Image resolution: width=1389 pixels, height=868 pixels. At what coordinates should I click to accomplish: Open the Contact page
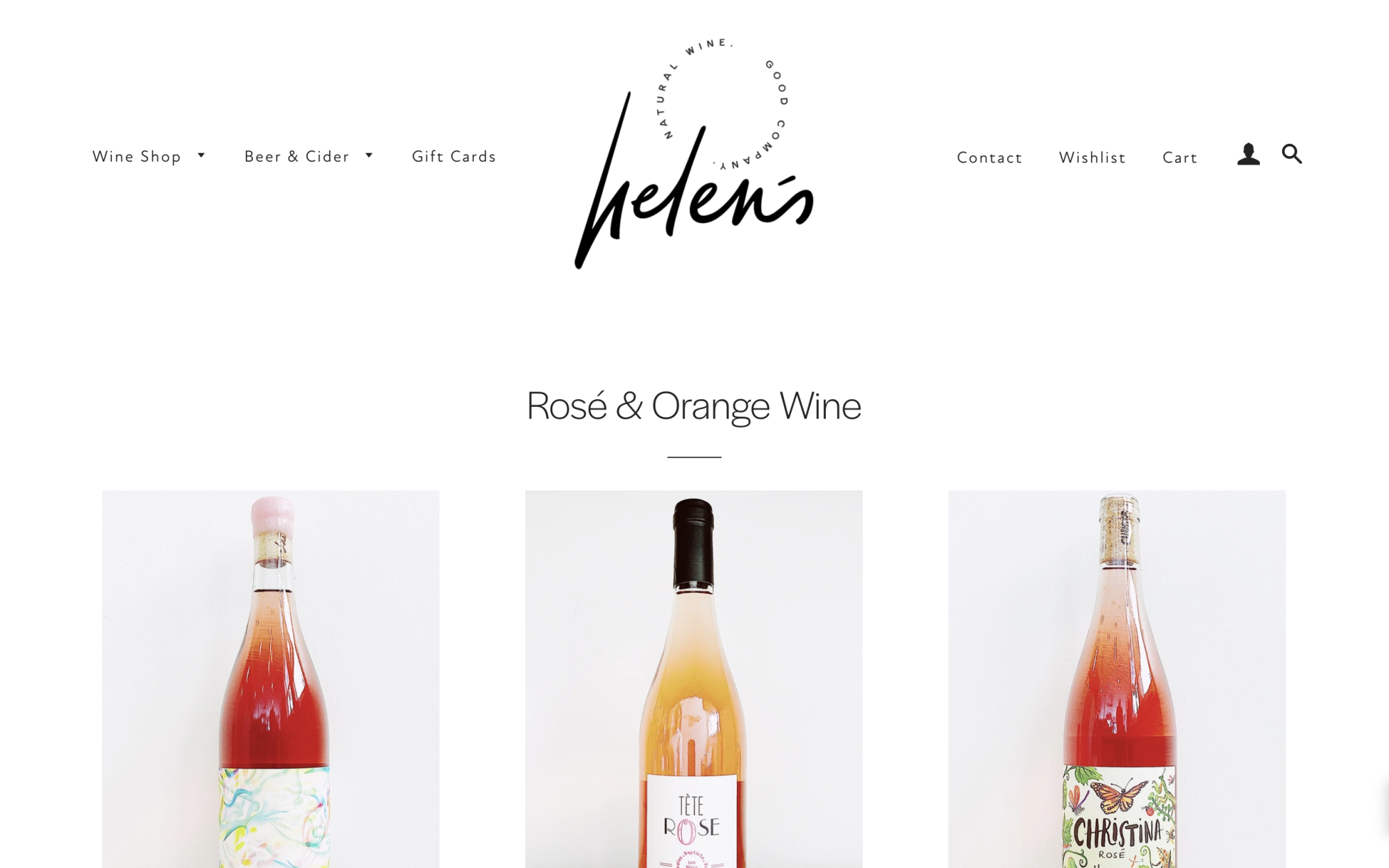[x=989, y=158]
